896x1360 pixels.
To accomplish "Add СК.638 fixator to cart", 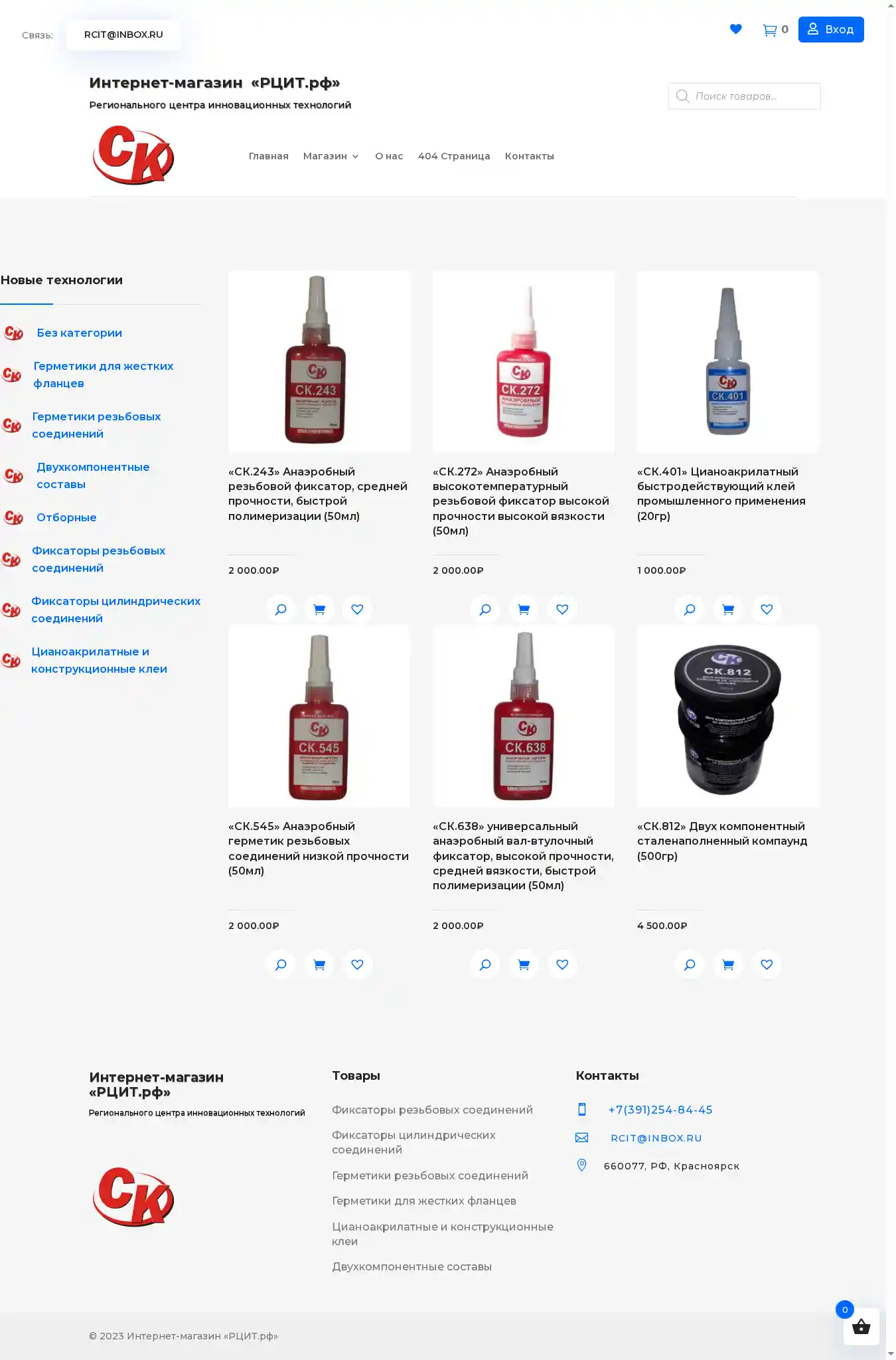I will click(524, 964).
